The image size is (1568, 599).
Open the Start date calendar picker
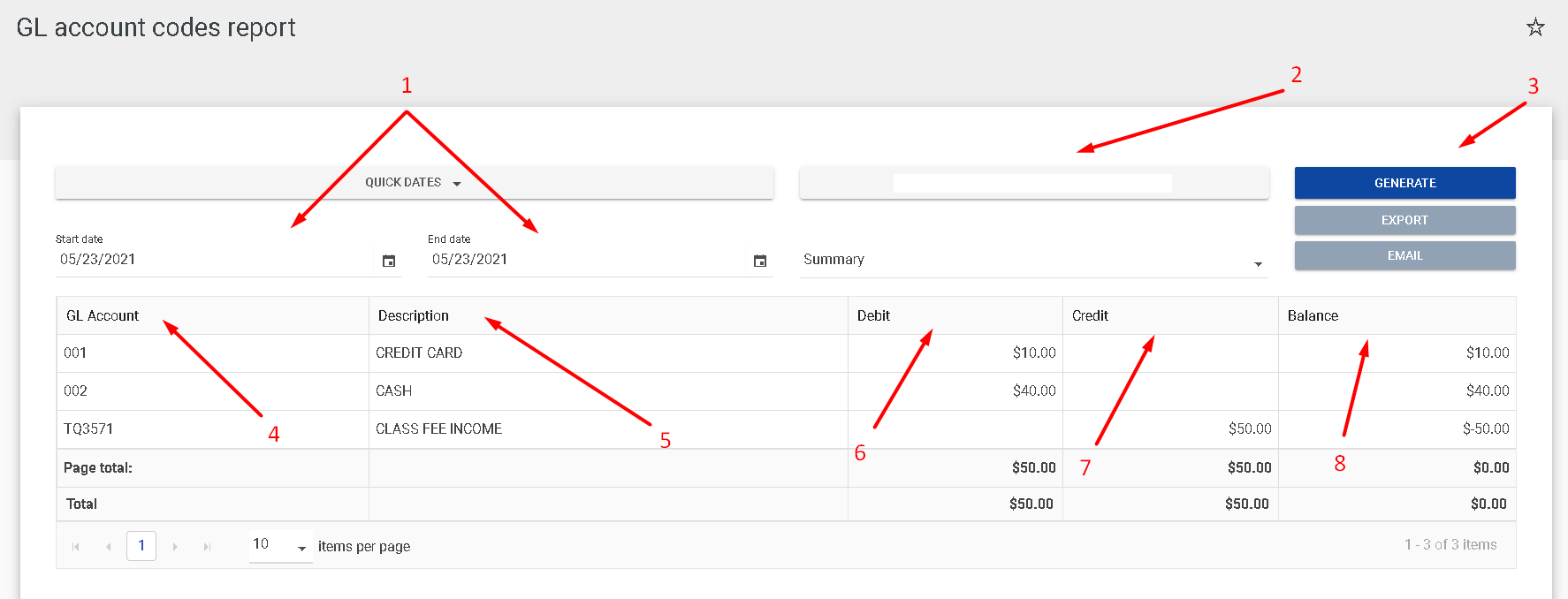[x=389, y=261]
